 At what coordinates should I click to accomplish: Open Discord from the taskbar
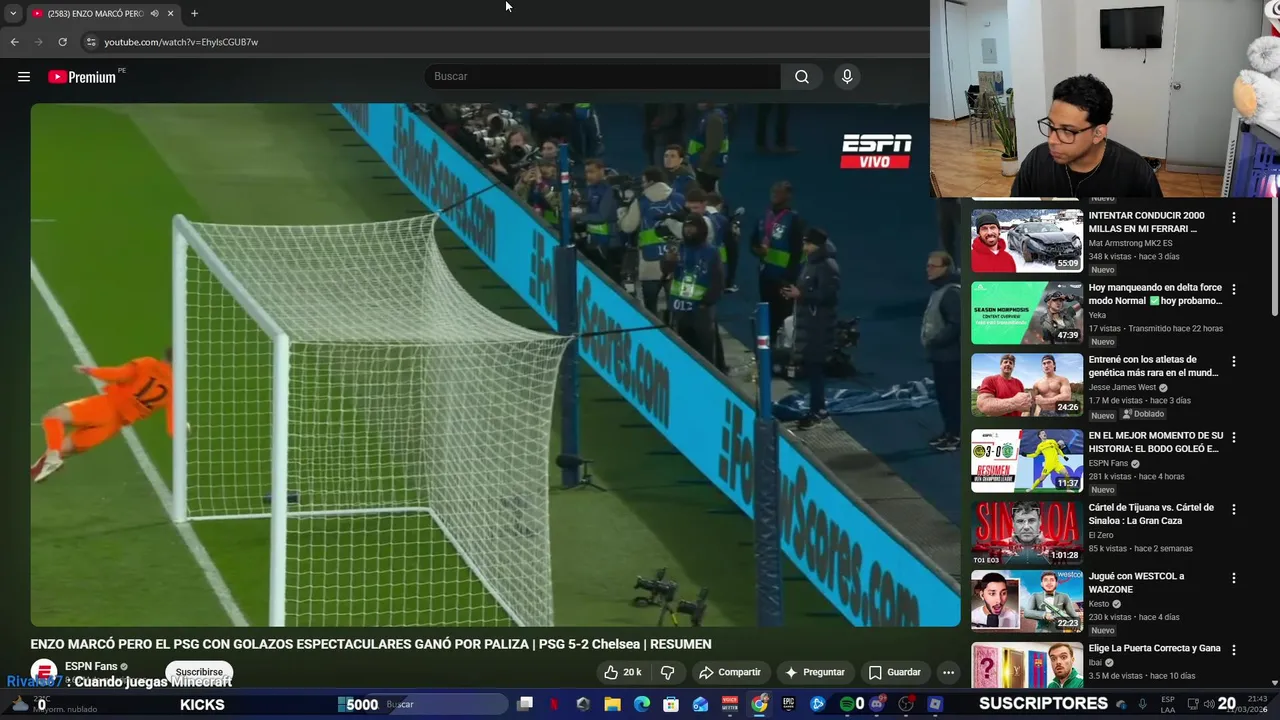click(x=876, y=704)
